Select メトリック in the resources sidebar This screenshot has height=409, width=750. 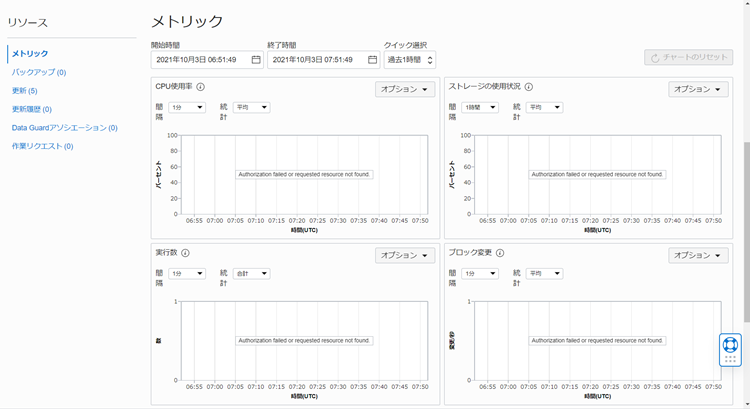(30, 53)
